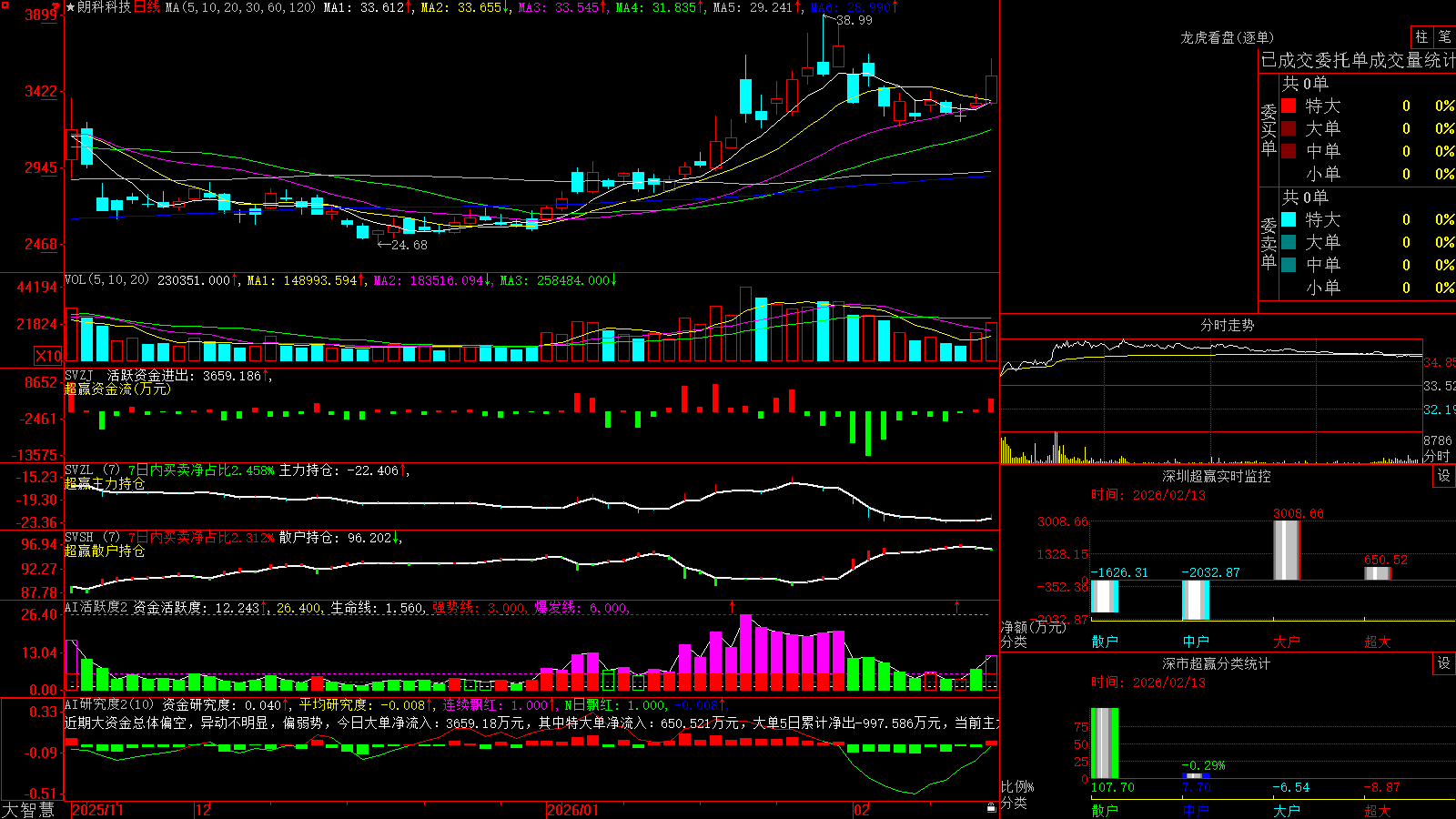
Task: Click the SVZL (7) indicator name
Action: click(92, 470)
